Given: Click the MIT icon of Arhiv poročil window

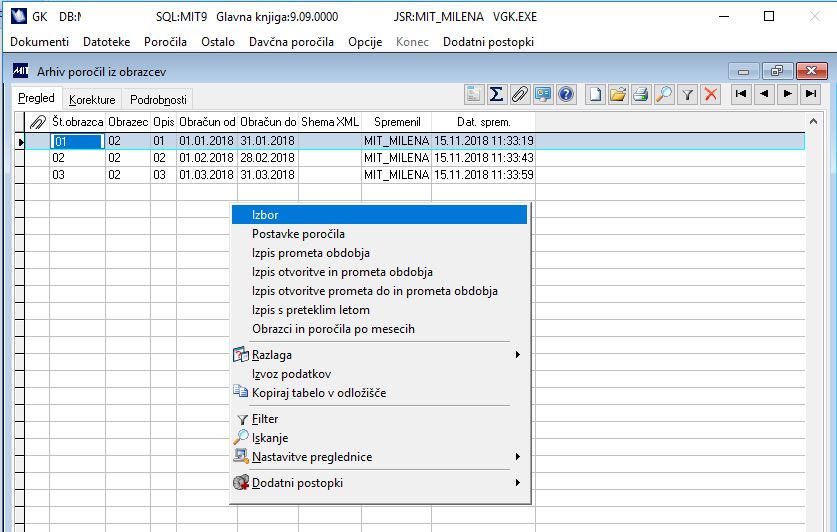Looking at the screenshot, I should coord(21,70).
